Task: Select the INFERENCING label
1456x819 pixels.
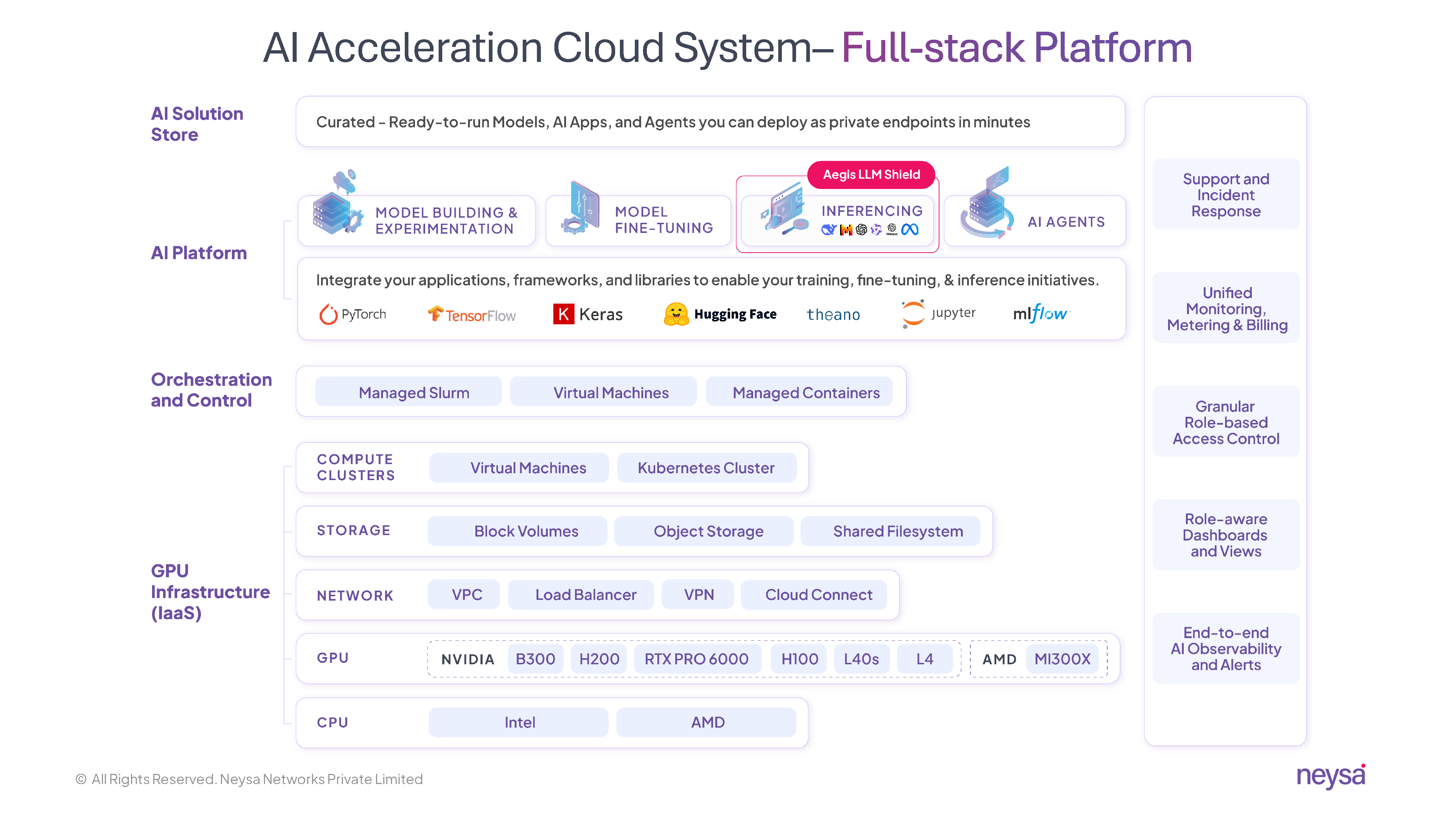Action: coord(871,211)
